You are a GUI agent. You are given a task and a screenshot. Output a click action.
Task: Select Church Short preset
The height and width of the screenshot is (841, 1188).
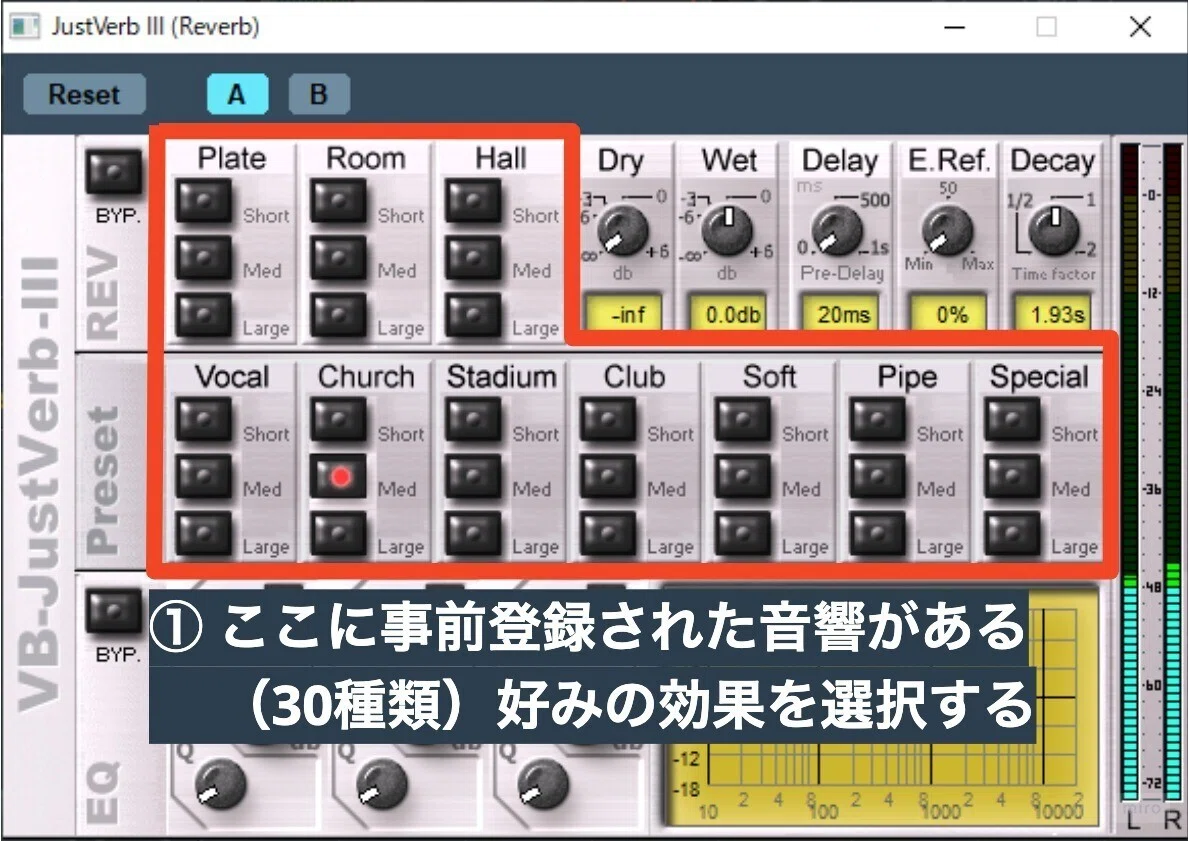pos(338,420)
